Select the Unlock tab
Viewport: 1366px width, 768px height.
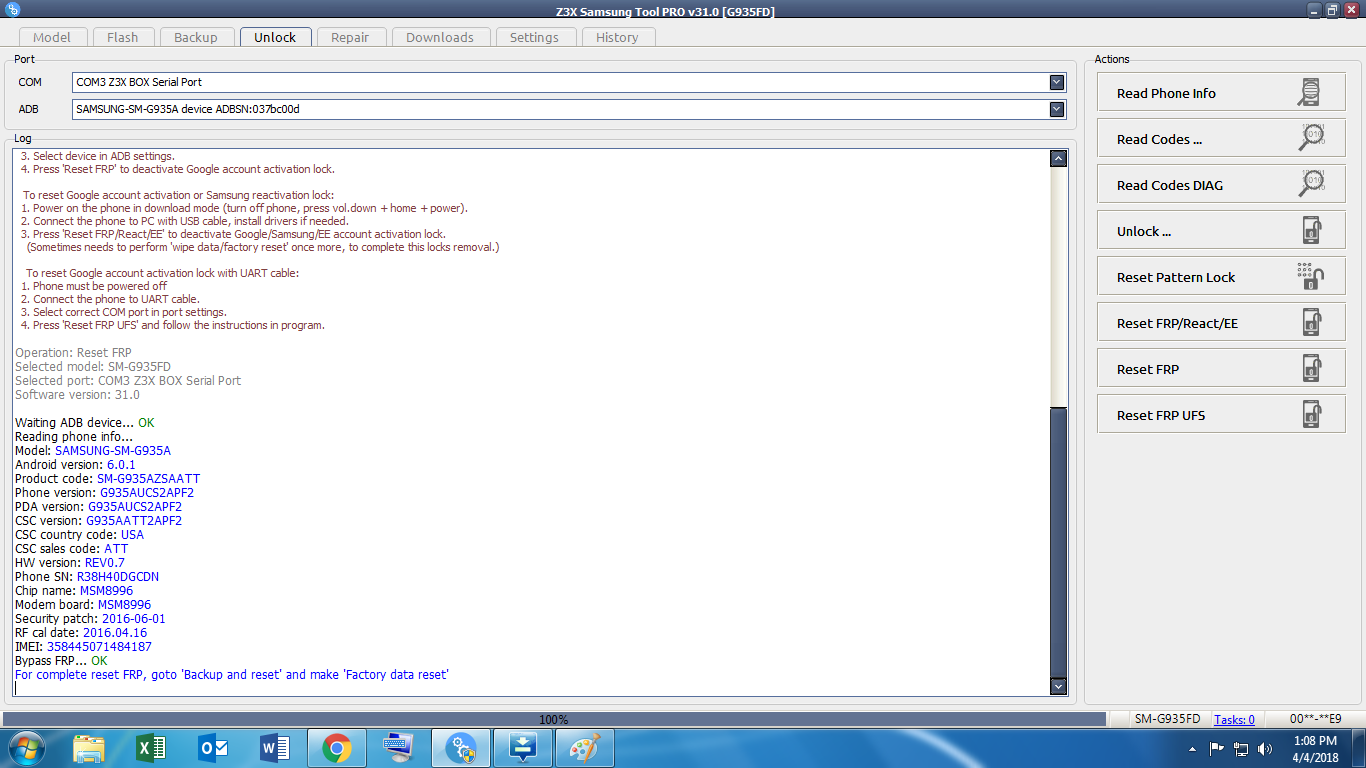tap(275, 37)
